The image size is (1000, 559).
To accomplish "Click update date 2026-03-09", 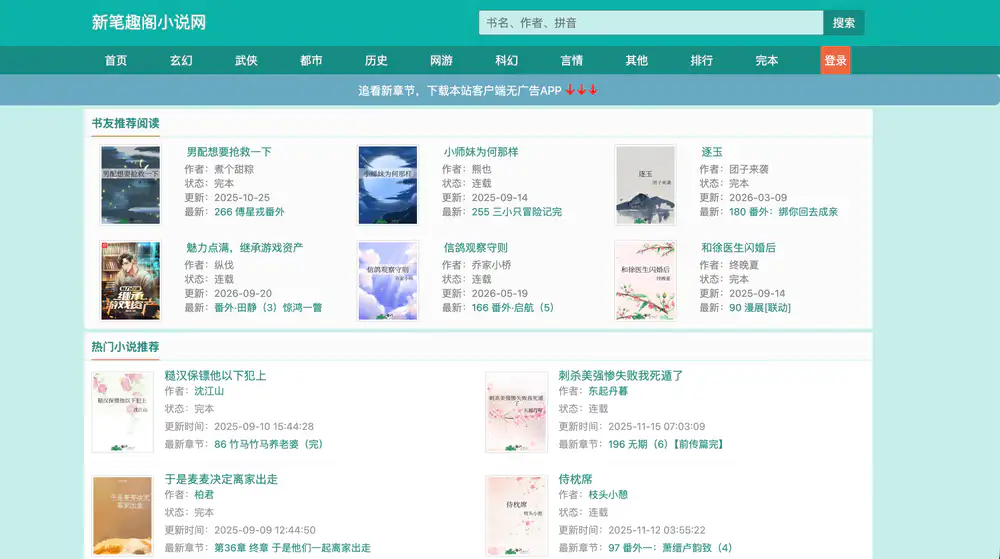I will click(758, 198).
